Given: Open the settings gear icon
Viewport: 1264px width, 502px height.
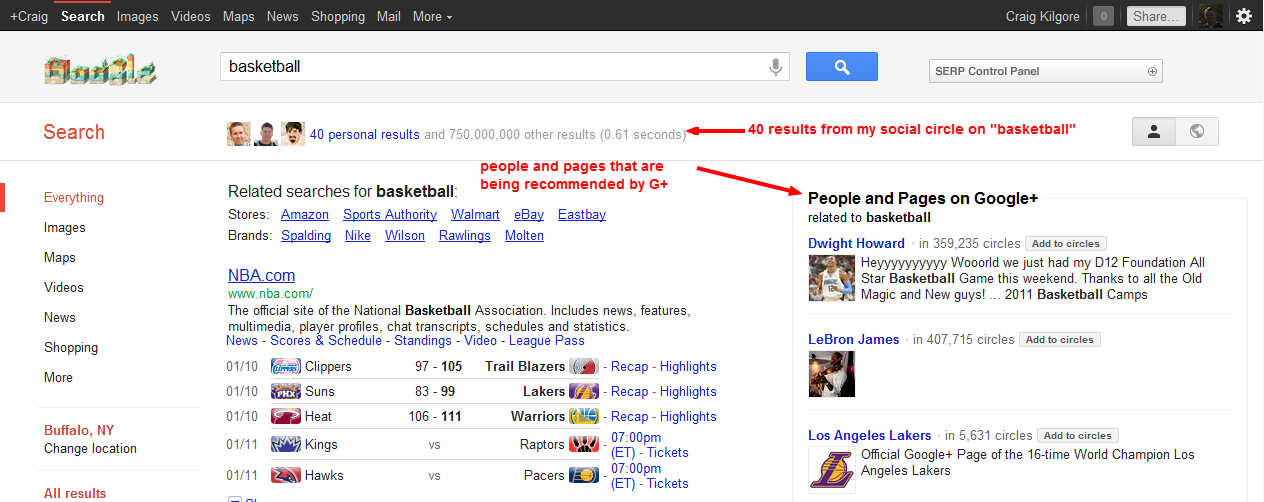Looking at the screenshot, I should [1244, 16].
